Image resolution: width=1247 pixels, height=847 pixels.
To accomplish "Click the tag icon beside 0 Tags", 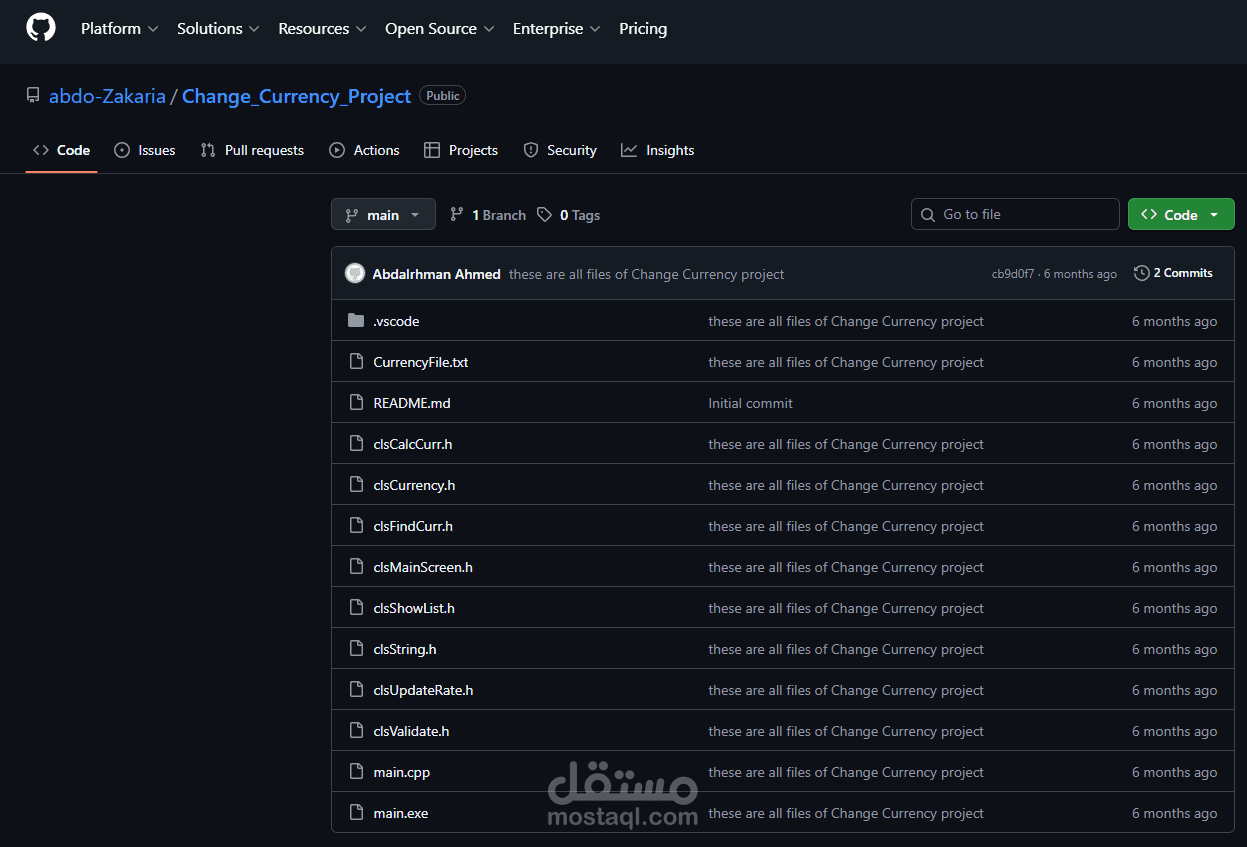I will coord(544,214).
